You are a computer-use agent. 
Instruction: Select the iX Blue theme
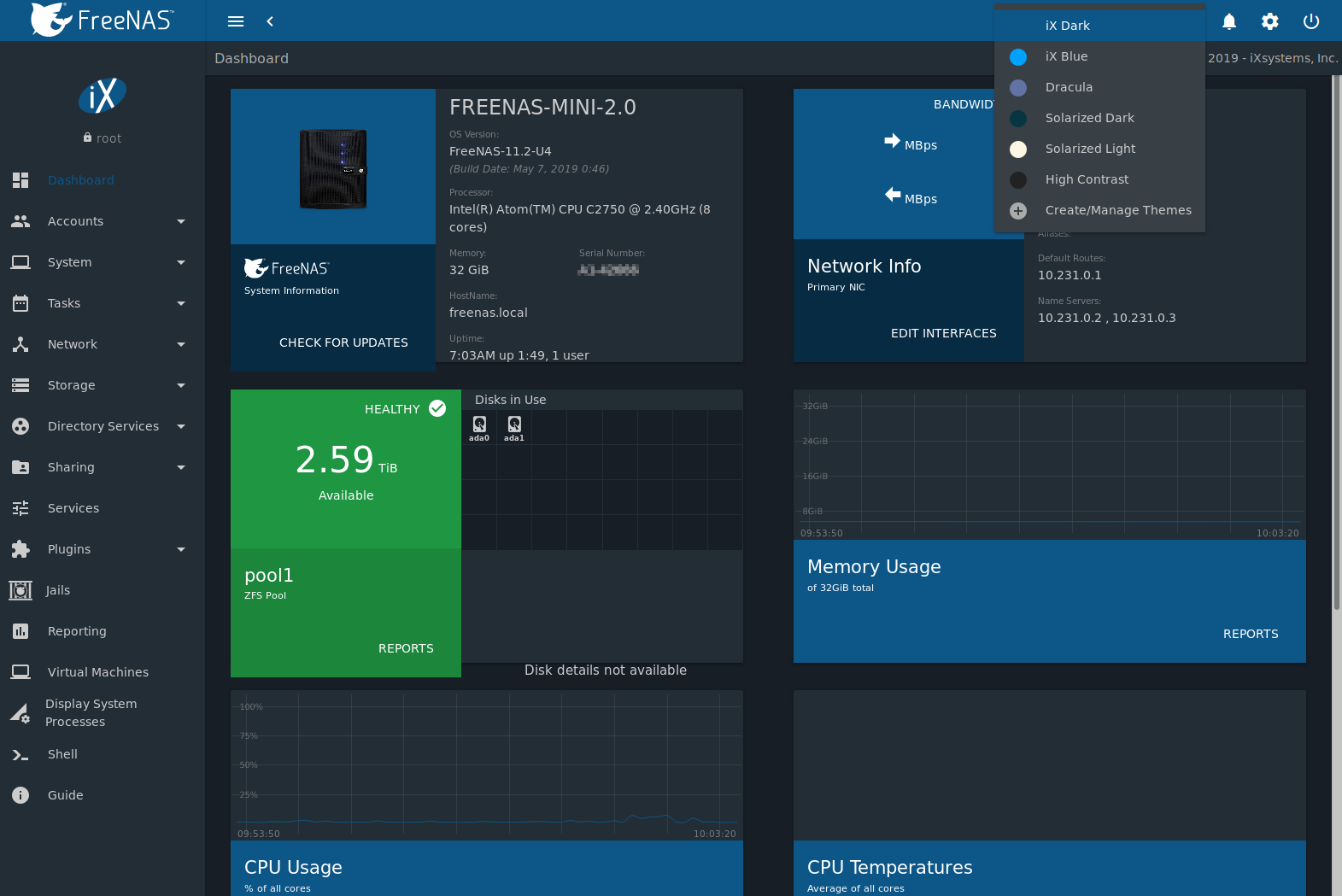point(1099,56)
